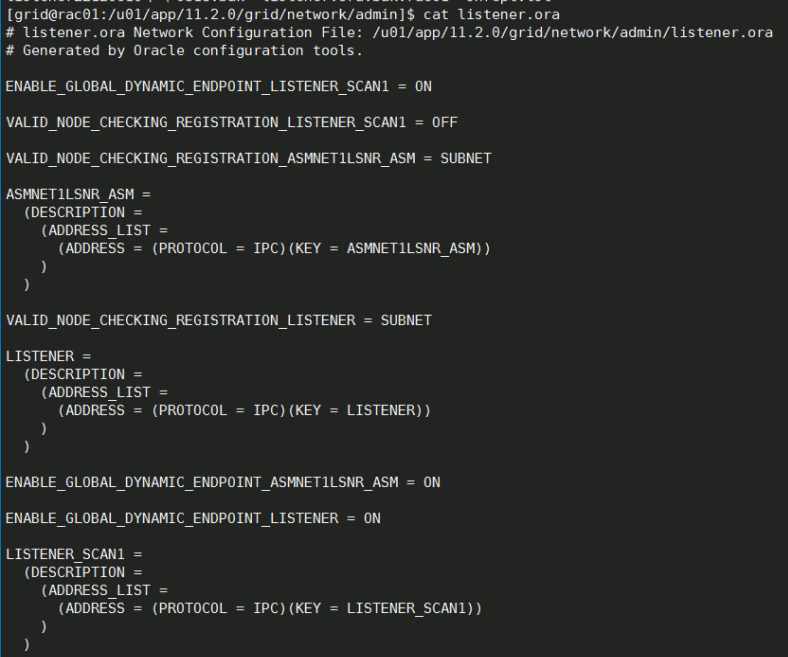Click the OFF value for LISTENER_SCAN1 registration

pyautogui.click(x=445, y=122)
